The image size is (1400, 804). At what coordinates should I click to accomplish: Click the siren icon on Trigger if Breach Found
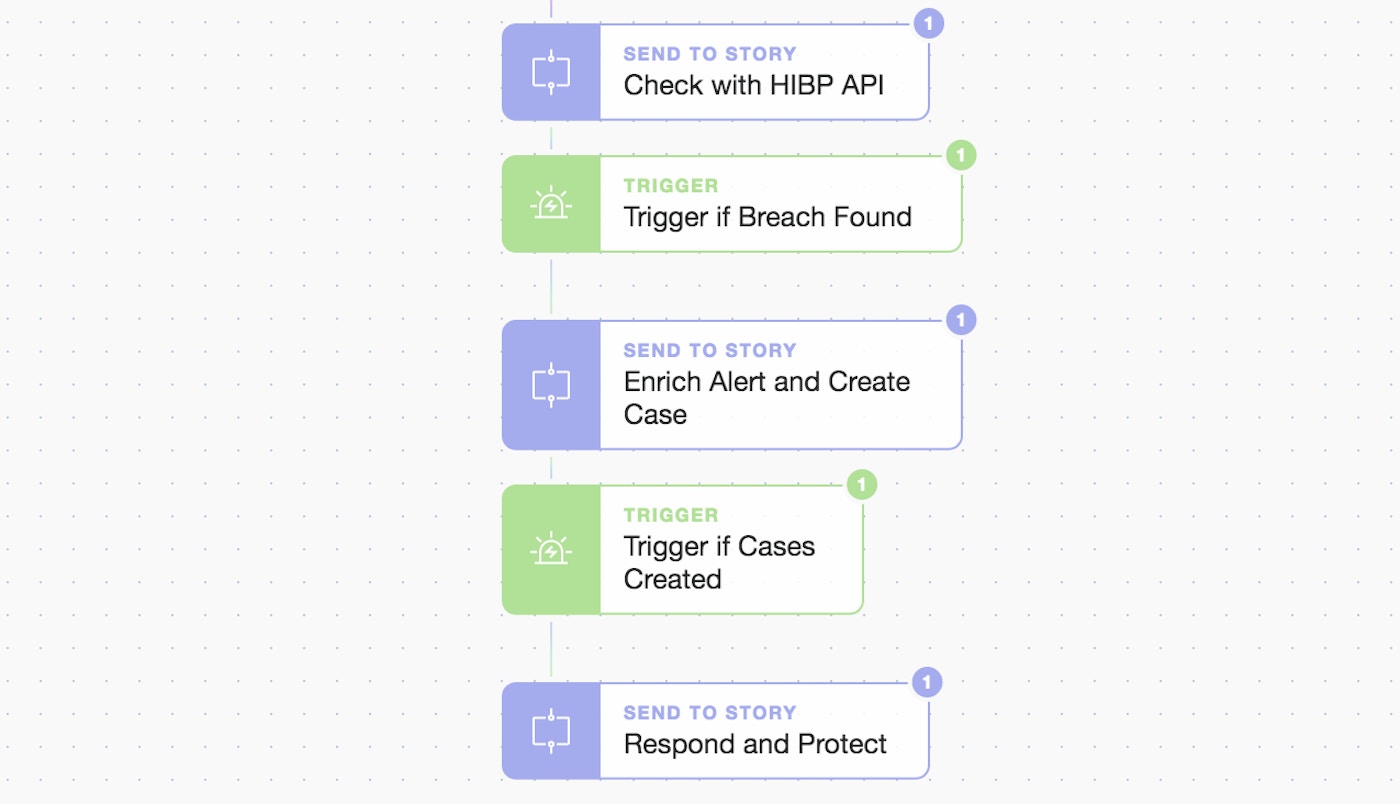pyautogui.click(x=551, y=204)
